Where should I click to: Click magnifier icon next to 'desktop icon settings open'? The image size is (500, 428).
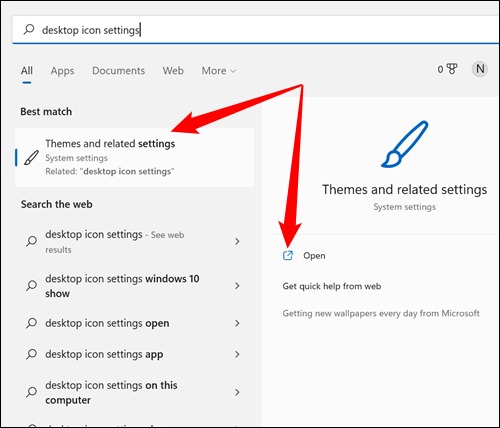[31, 323]
